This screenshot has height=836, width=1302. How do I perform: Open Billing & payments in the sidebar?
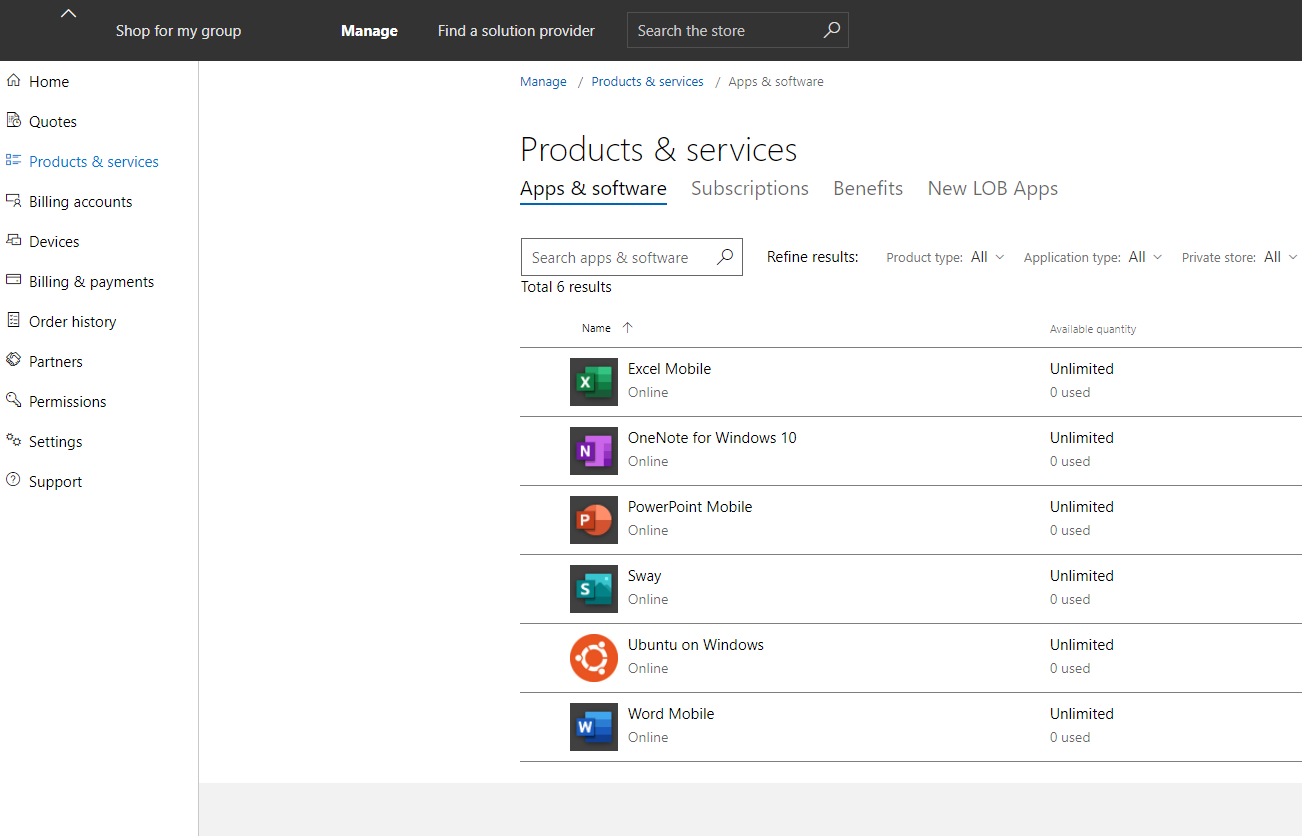(91, 282)
